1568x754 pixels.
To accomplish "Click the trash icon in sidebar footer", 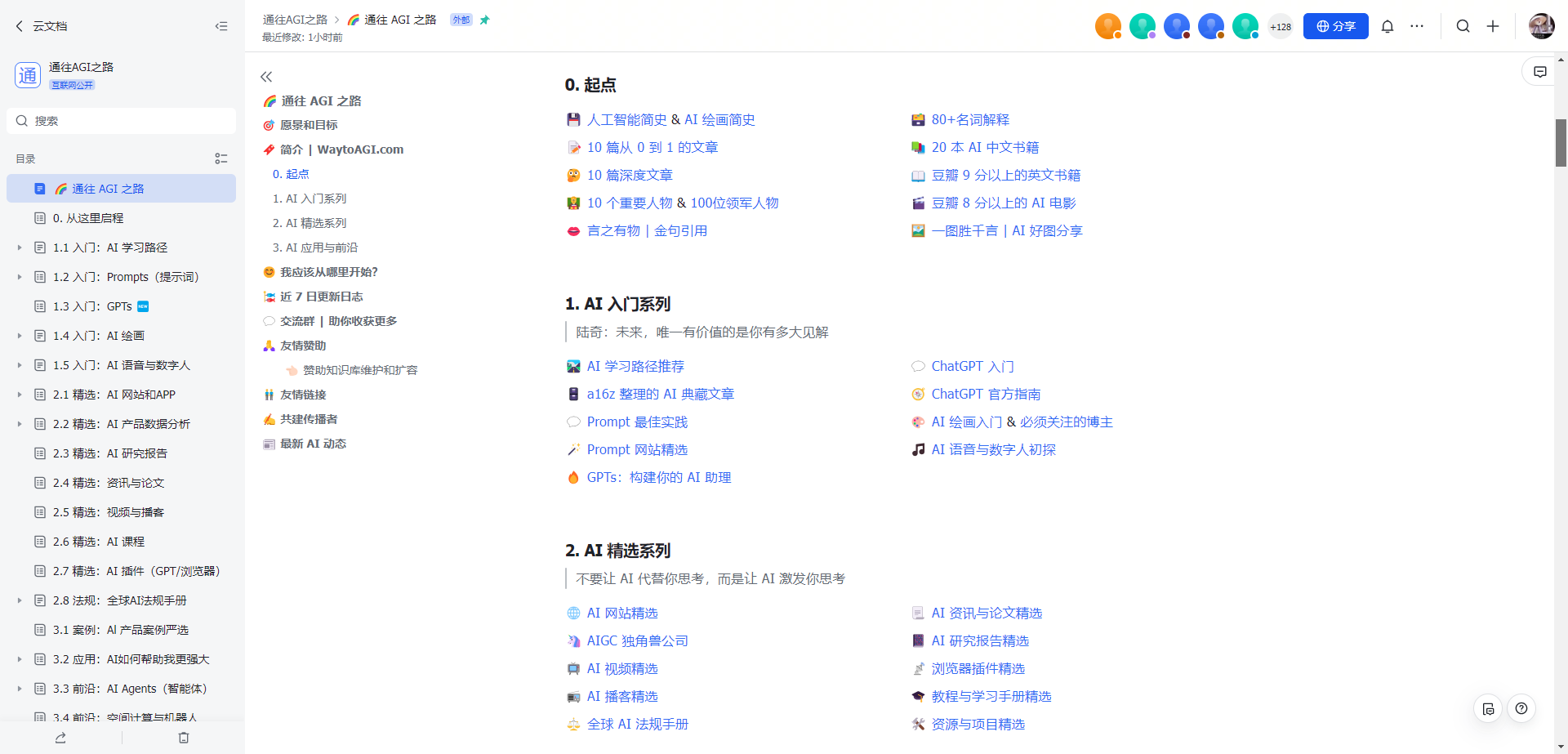I will click(184, 738).
